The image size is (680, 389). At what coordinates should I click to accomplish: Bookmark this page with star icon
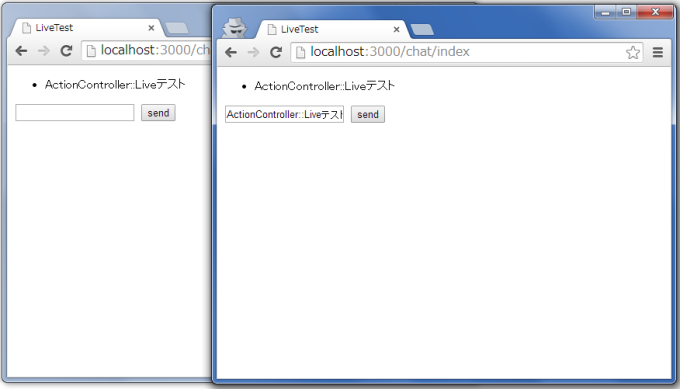point(633,52)
